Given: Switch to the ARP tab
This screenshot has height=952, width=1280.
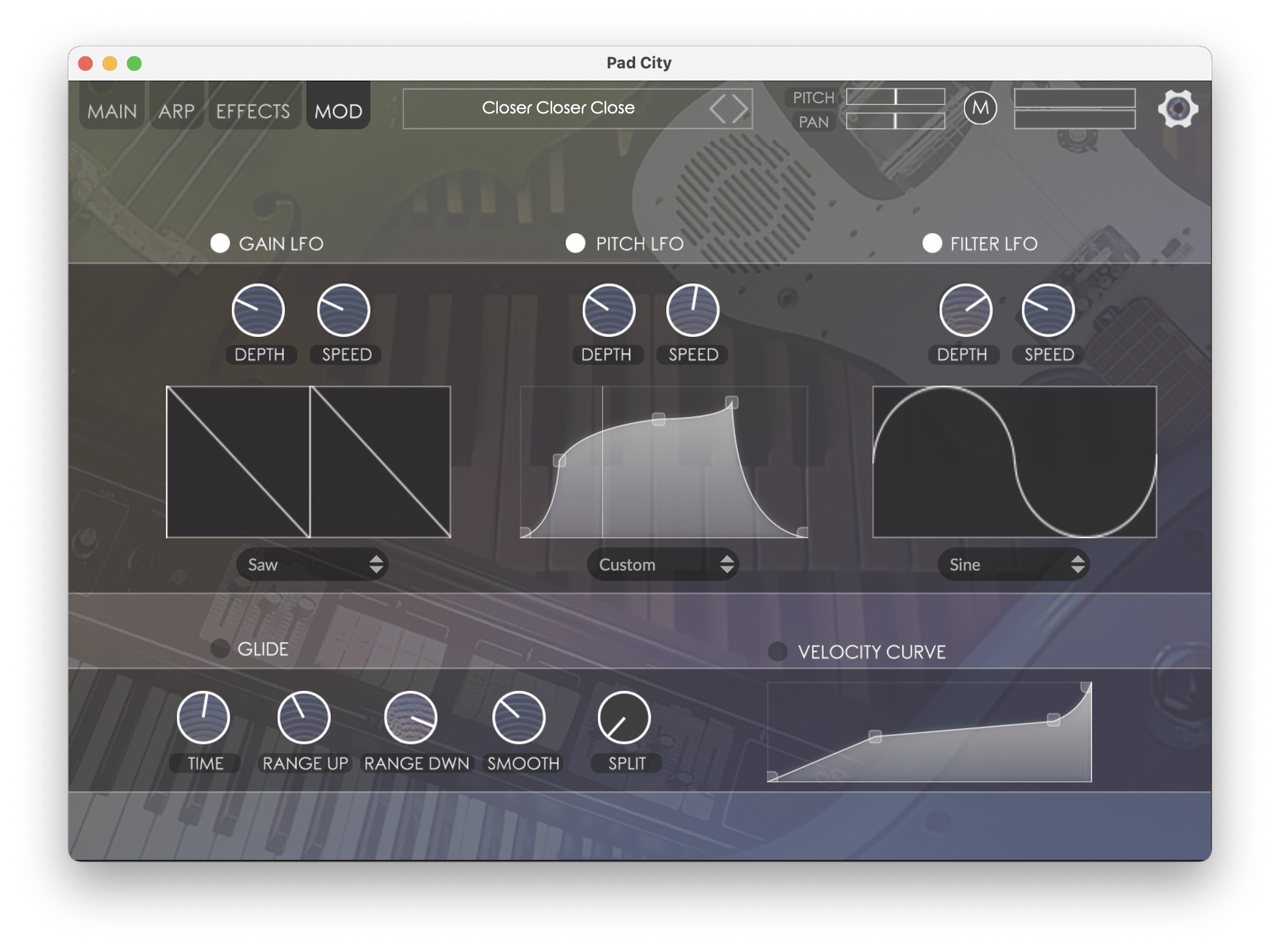Looking at the screenshot, I should (176, 111).
